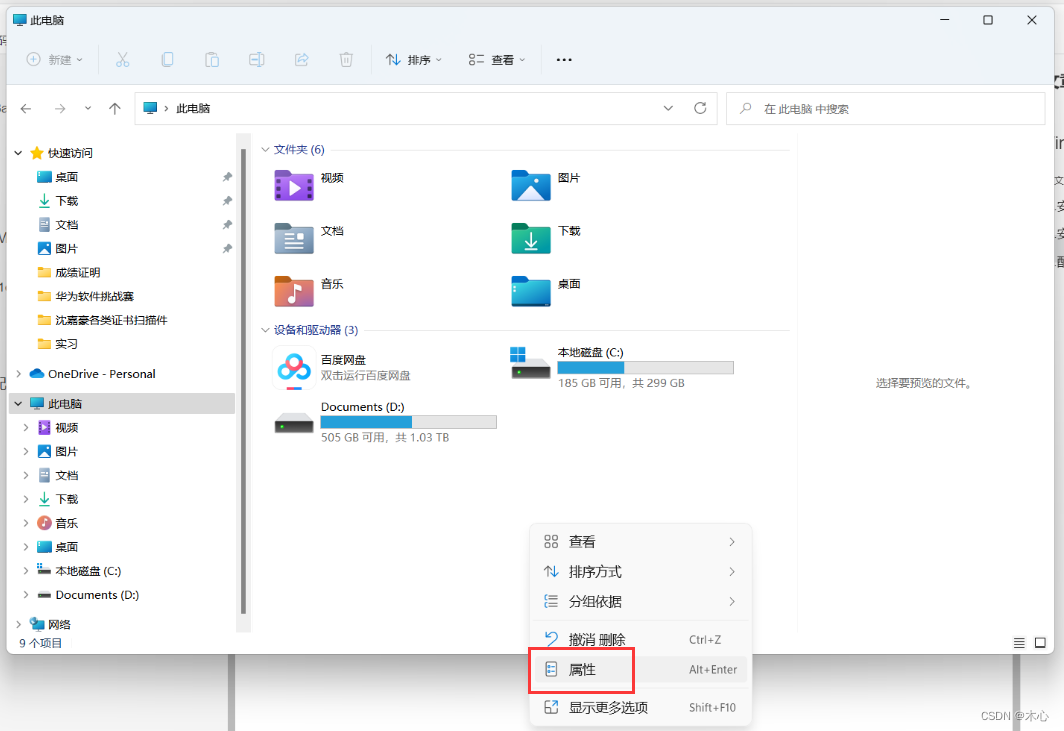
Task: Select the 音乐 folder in main pane
Action: coord(294,291)
